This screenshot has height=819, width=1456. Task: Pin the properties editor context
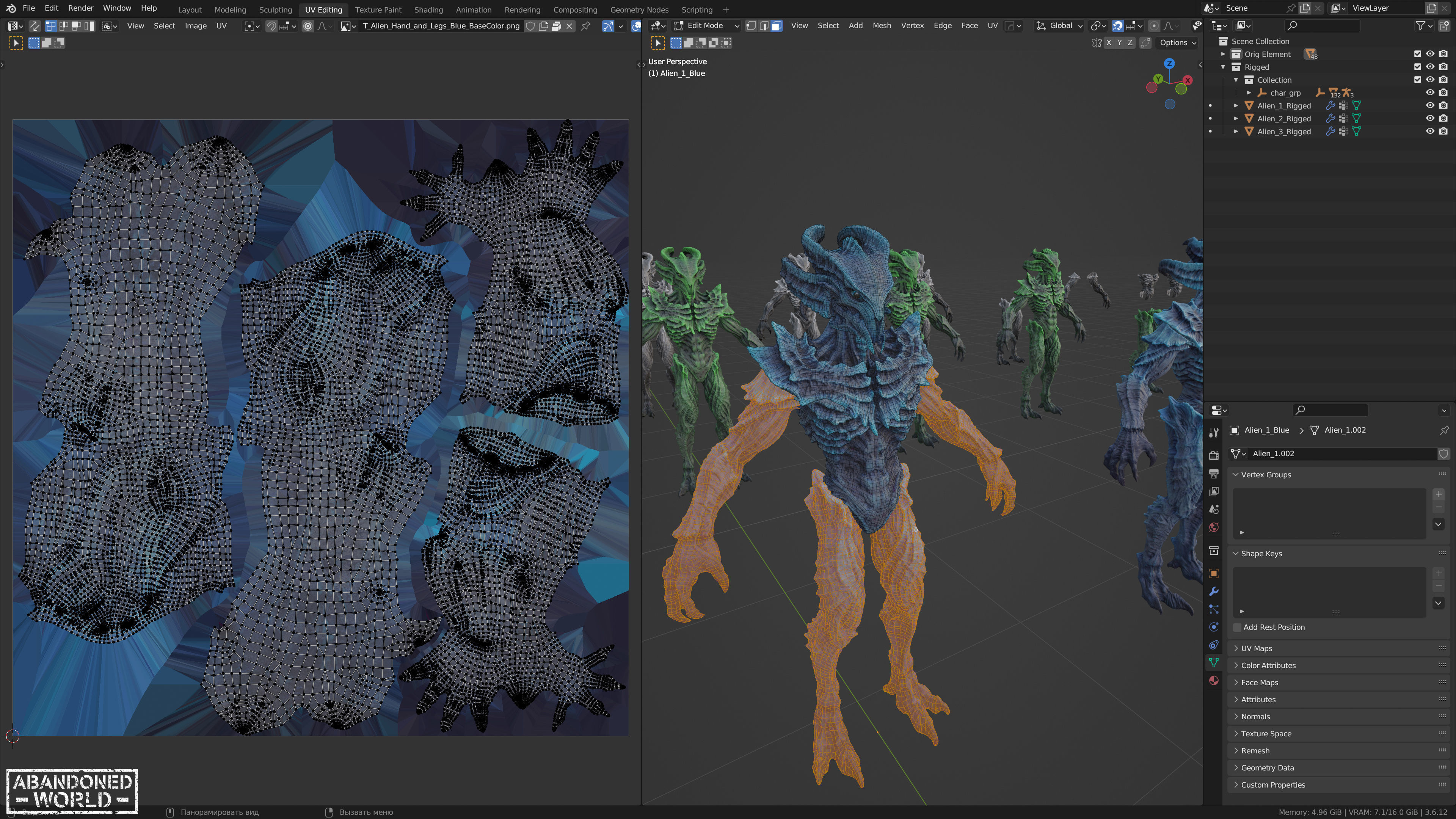[x=1444, y=430]
